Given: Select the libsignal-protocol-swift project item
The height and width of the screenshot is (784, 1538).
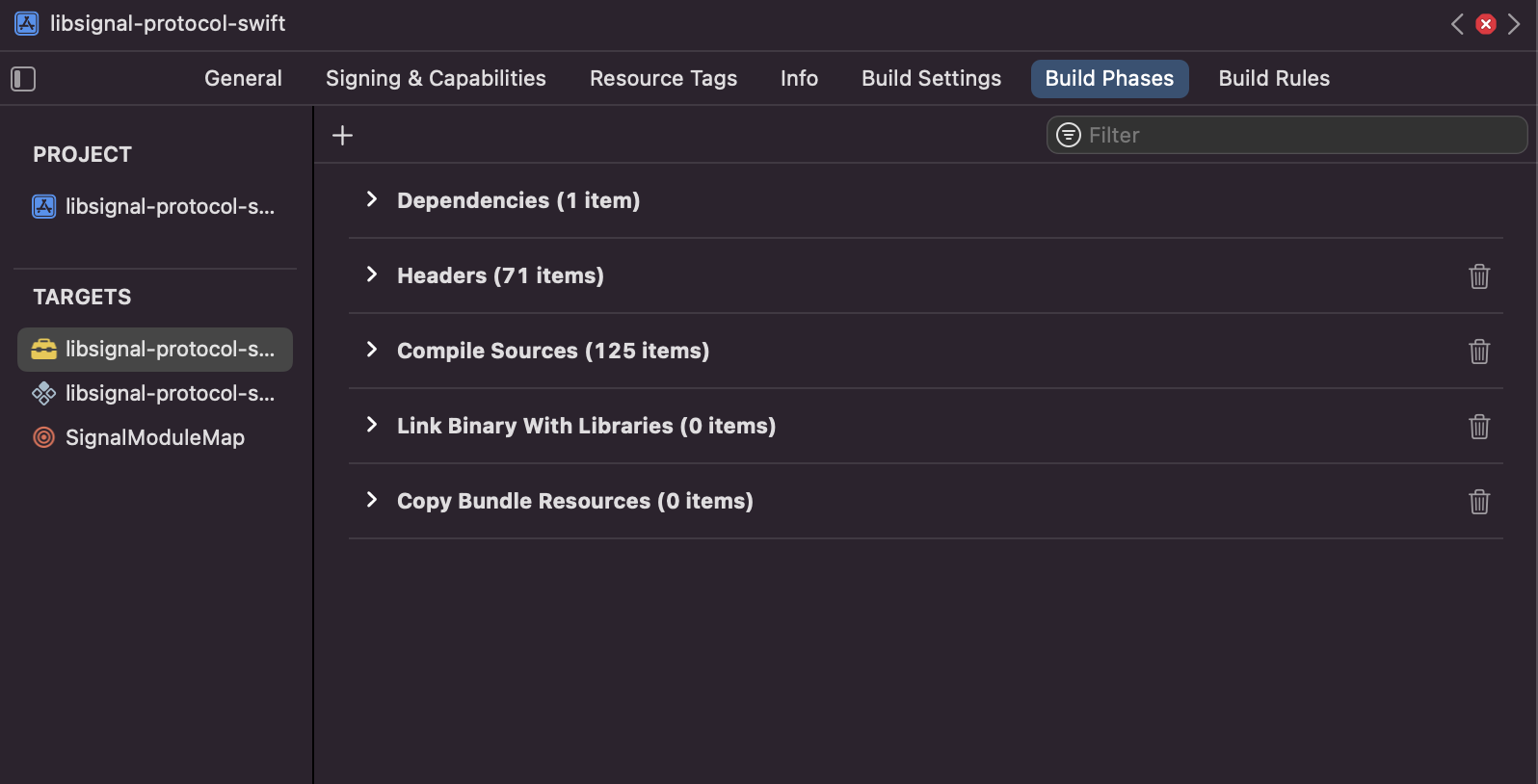Looking at the screenshot, I should tap(154, 207).
